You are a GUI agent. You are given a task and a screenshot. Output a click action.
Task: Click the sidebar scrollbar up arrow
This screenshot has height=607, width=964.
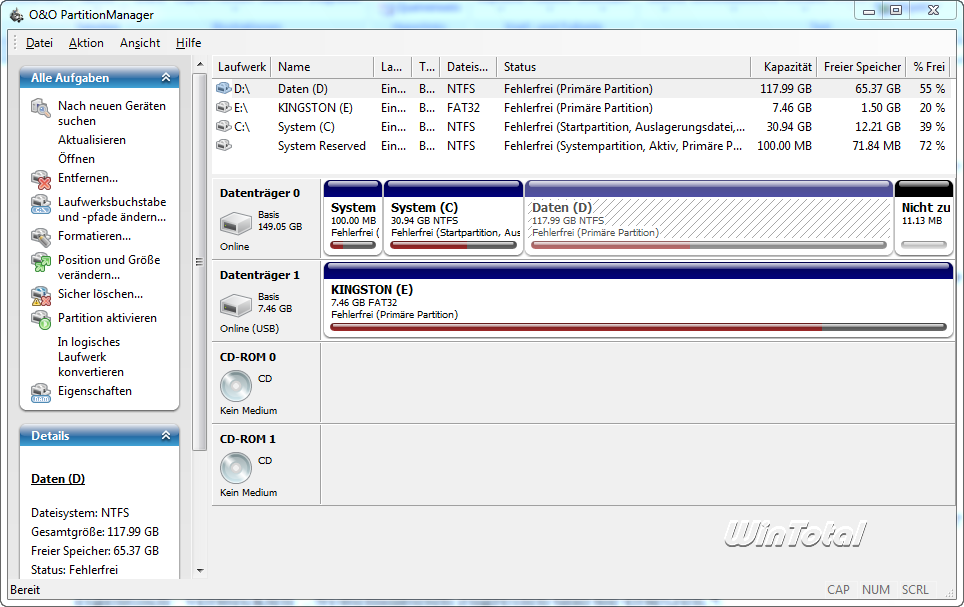200,64
